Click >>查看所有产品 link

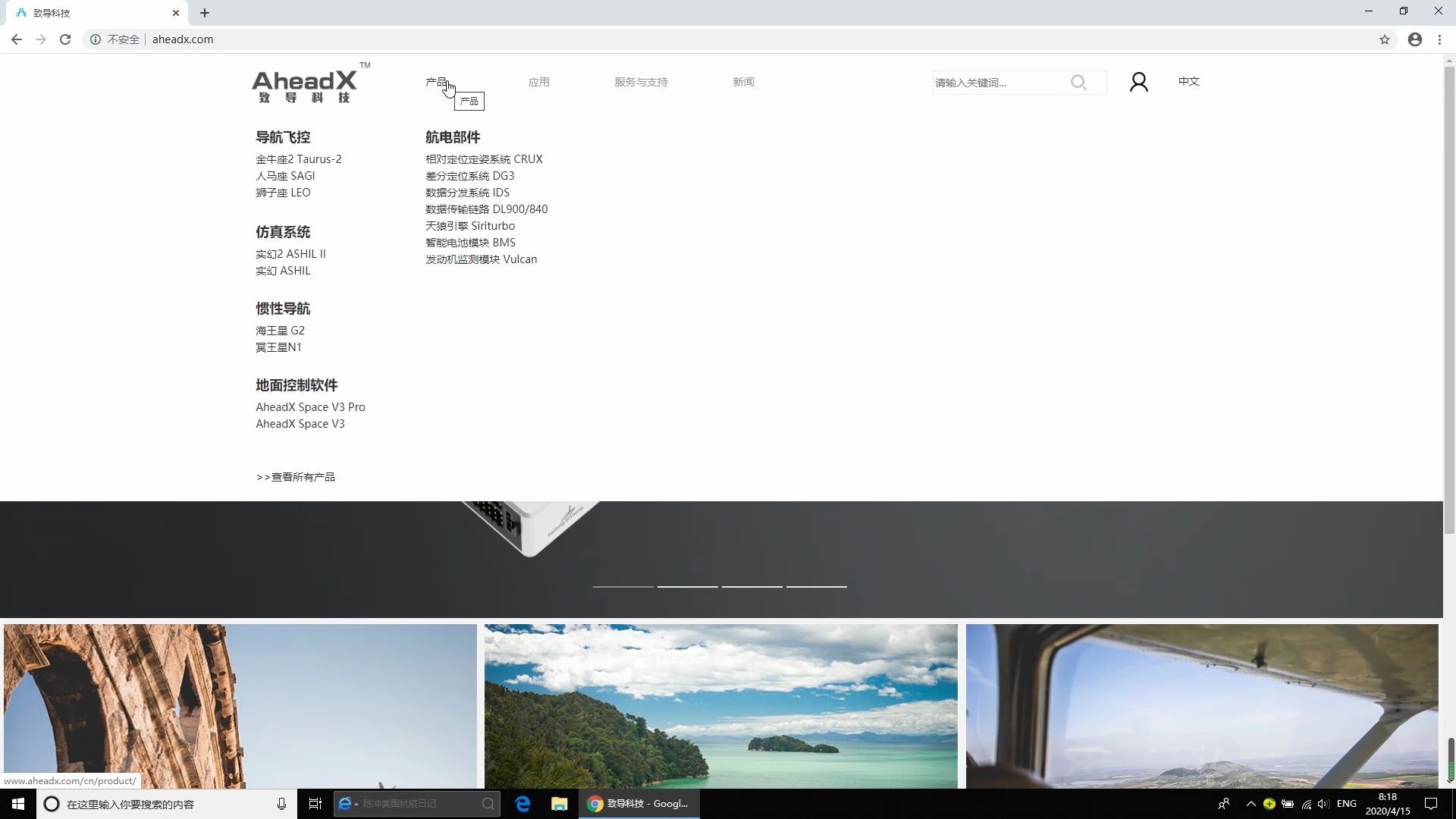point(296,477)
